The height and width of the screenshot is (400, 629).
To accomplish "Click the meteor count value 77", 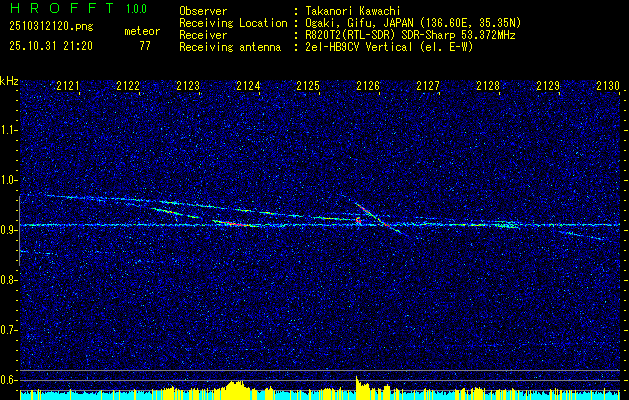I will [145, 46].
